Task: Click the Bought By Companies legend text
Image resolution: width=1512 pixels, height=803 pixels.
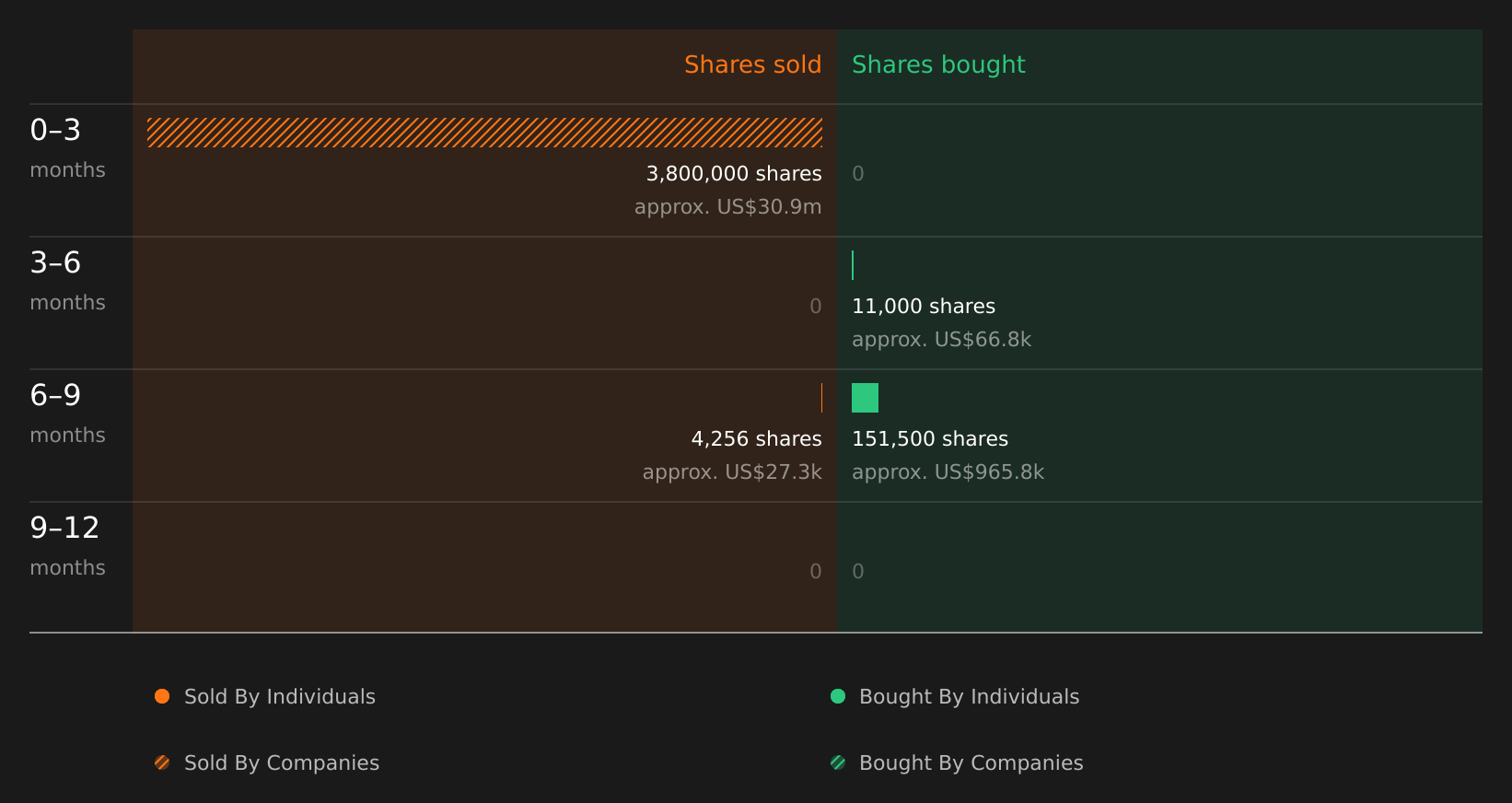Action: (971, 762)
